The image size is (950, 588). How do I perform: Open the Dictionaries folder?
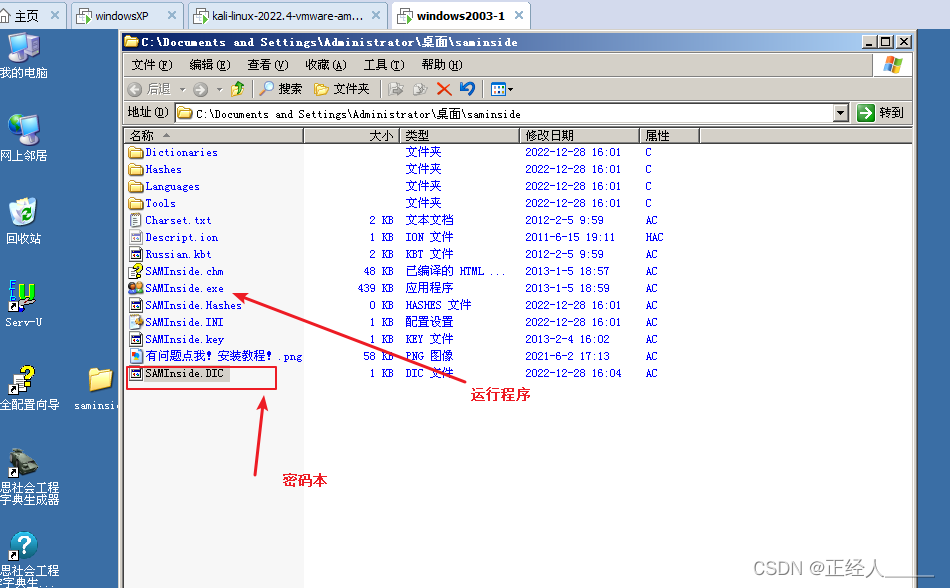[x=173, y=152]
